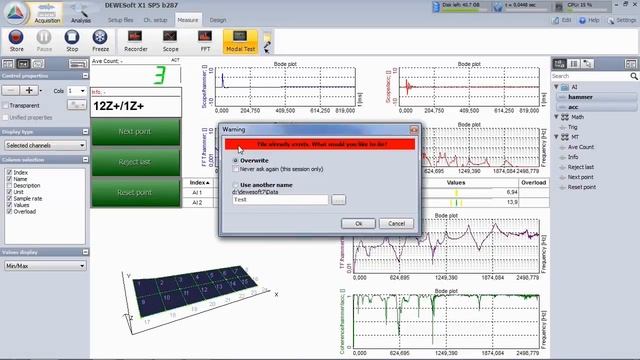Collapse the AI channel group
Image resolution: width=640 pixels, height=360 pixels.
556,87
